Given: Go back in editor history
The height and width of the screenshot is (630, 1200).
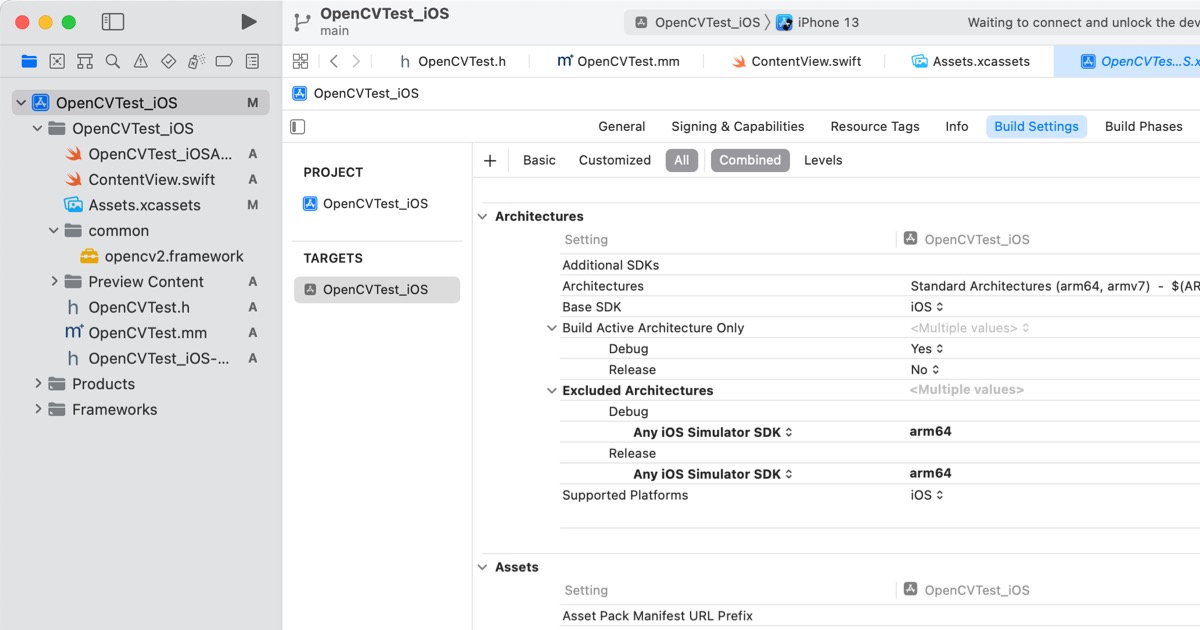Looking at the screenshot, I should tap(334, 61).
